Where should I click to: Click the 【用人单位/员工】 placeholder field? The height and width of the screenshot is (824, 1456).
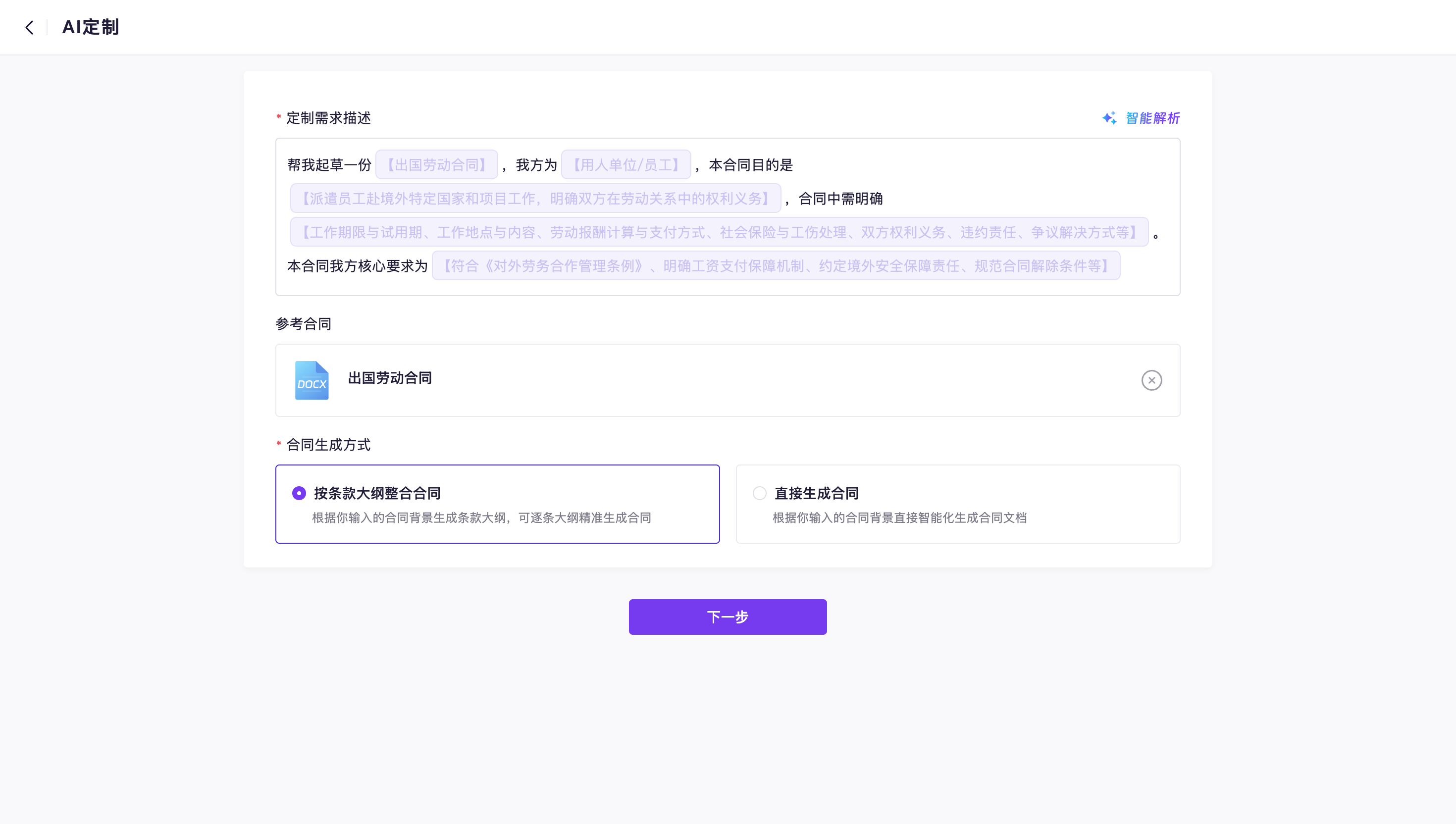[625, 165]
